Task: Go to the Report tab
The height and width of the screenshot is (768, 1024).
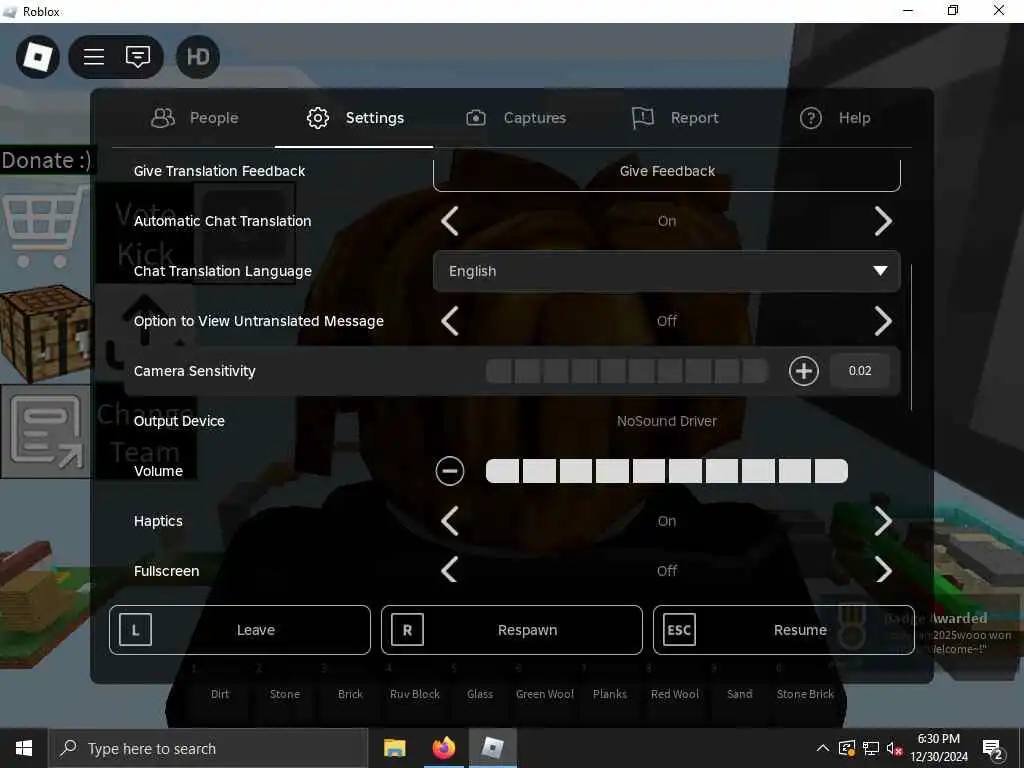Action: click(675, 118)
